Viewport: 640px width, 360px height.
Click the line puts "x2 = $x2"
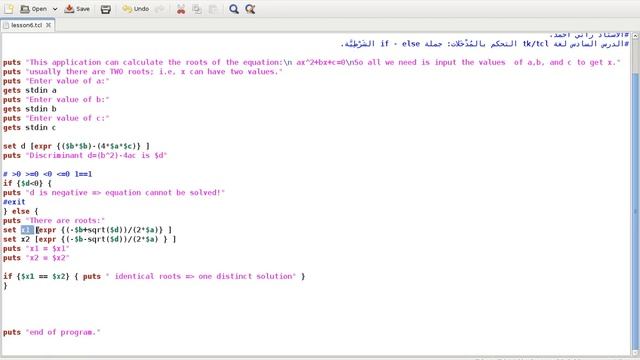pos(36,258)
